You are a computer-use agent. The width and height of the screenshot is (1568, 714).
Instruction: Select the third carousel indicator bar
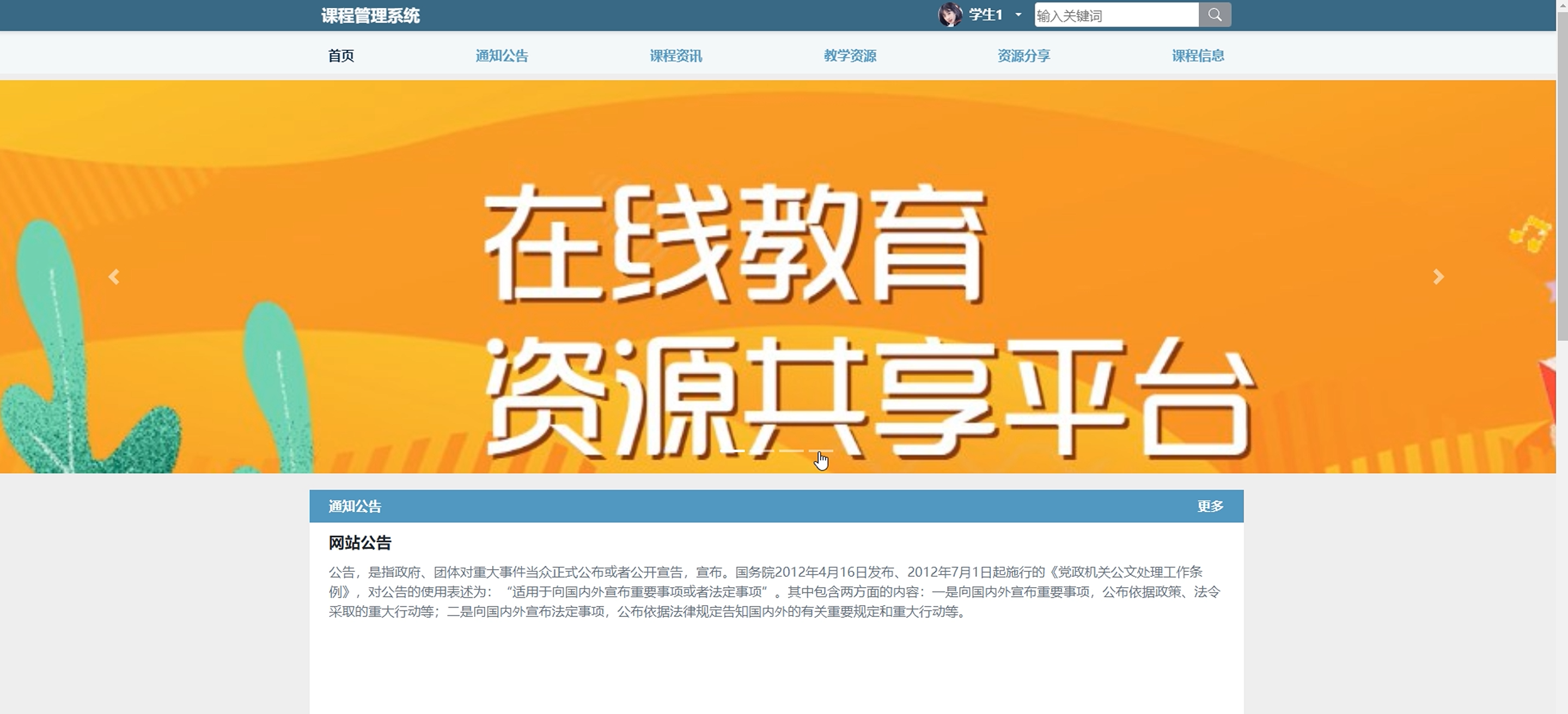pos(791,450)
